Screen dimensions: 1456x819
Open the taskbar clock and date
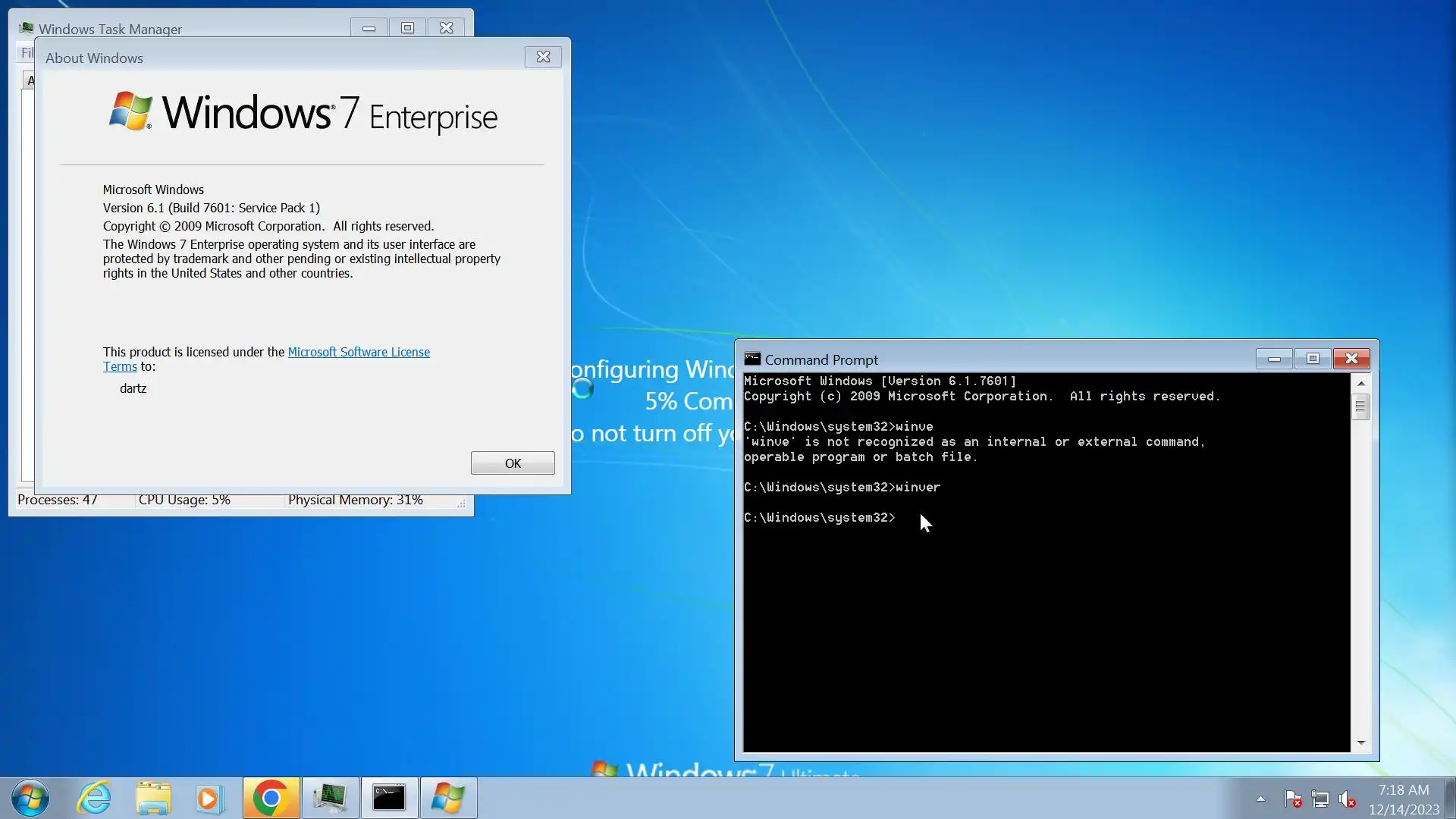(1404, 799)
